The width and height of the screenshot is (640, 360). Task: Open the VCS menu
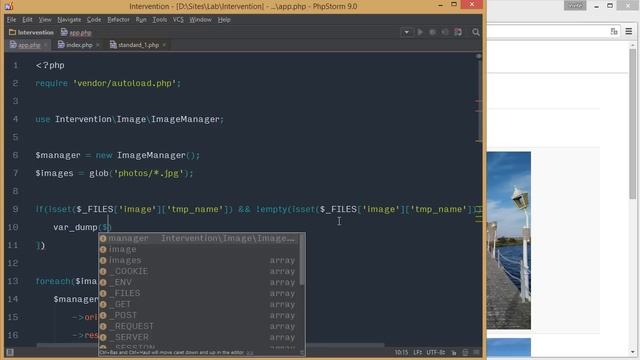[178, 20]
